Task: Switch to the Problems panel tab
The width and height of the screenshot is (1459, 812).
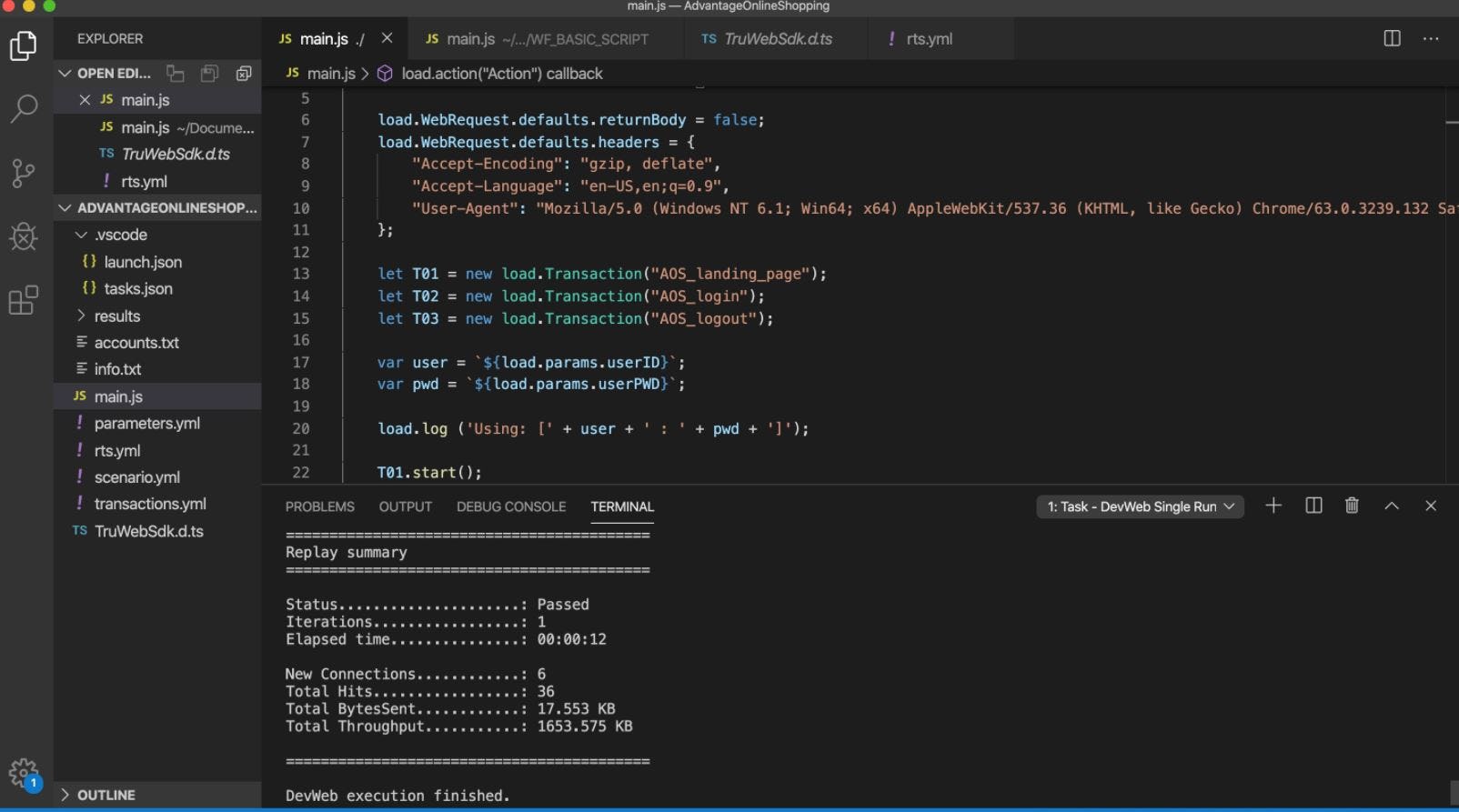Action: click(319, 506)
